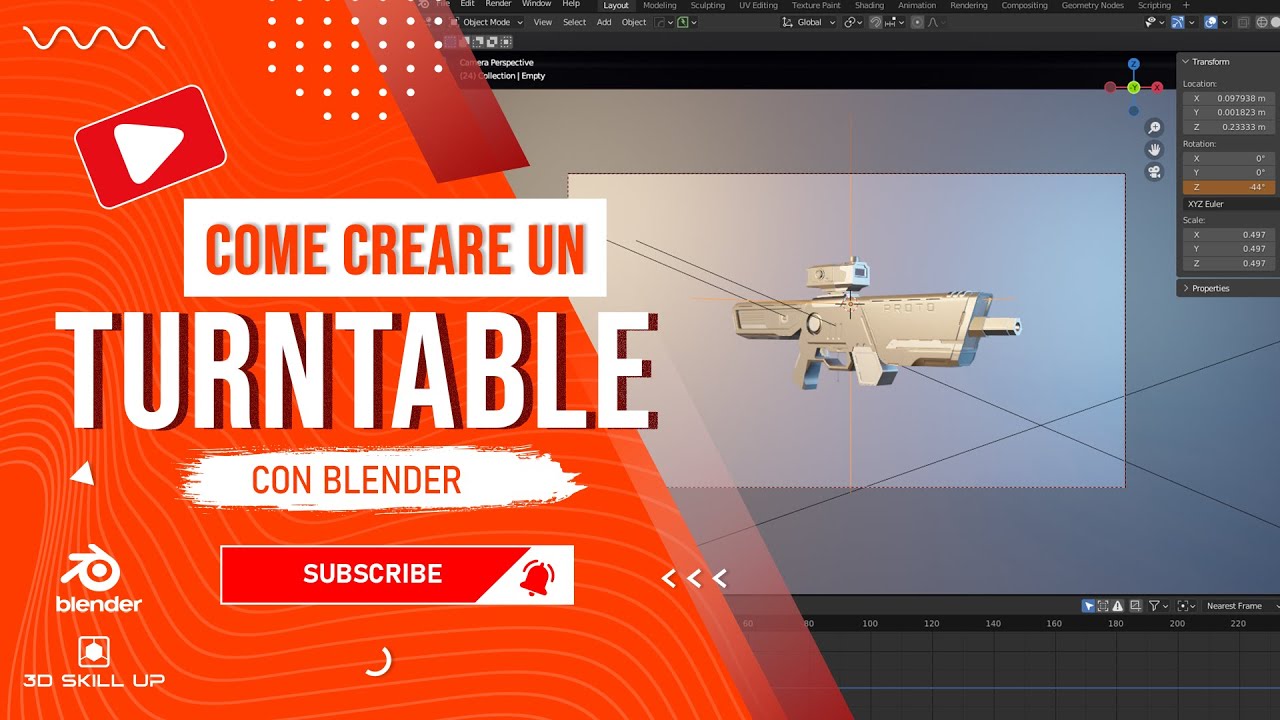
Task: Switch to the Animation workspace tab
Action: [x=917, y=5]
